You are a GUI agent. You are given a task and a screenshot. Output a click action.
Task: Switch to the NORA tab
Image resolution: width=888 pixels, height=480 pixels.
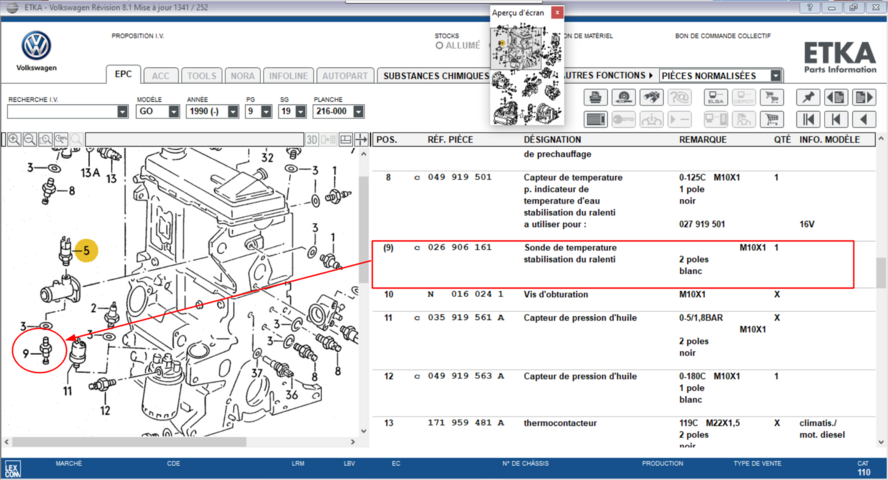(242, 76)
